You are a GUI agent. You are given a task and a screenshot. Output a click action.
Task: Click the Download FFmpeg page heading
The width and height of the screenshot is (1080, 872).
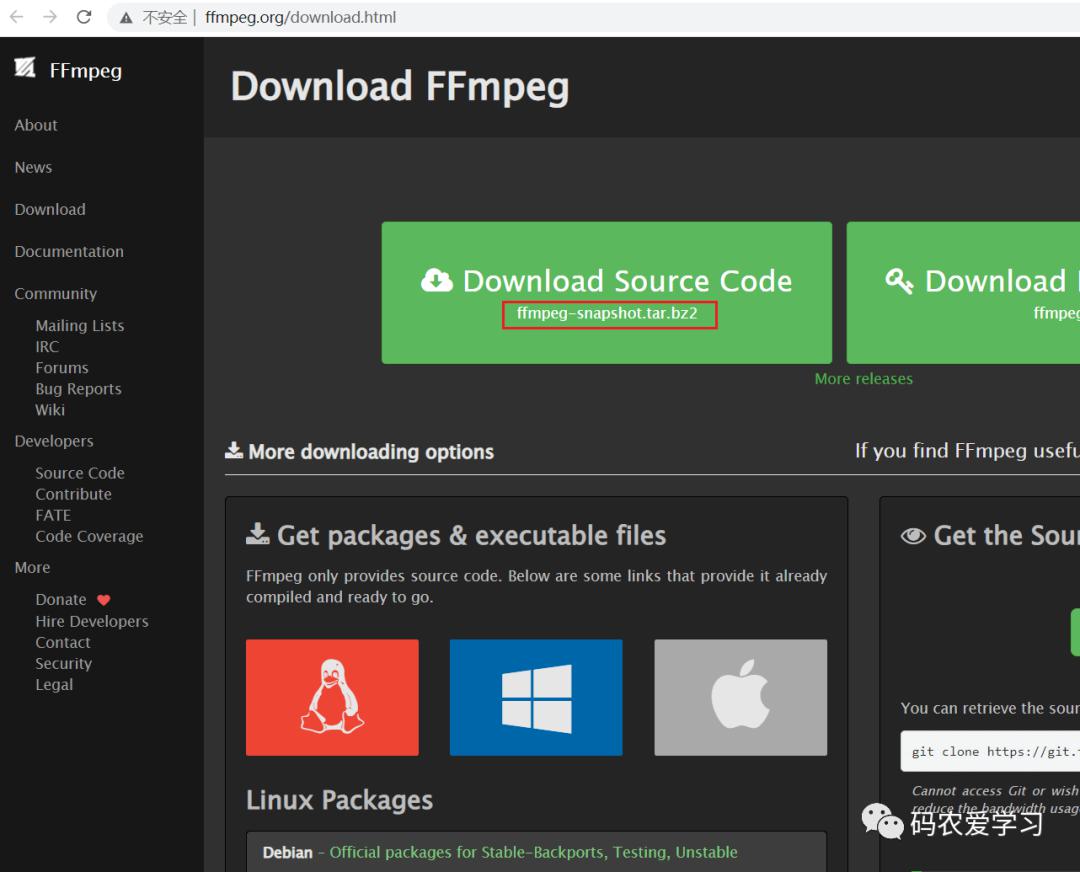point(400,87)
